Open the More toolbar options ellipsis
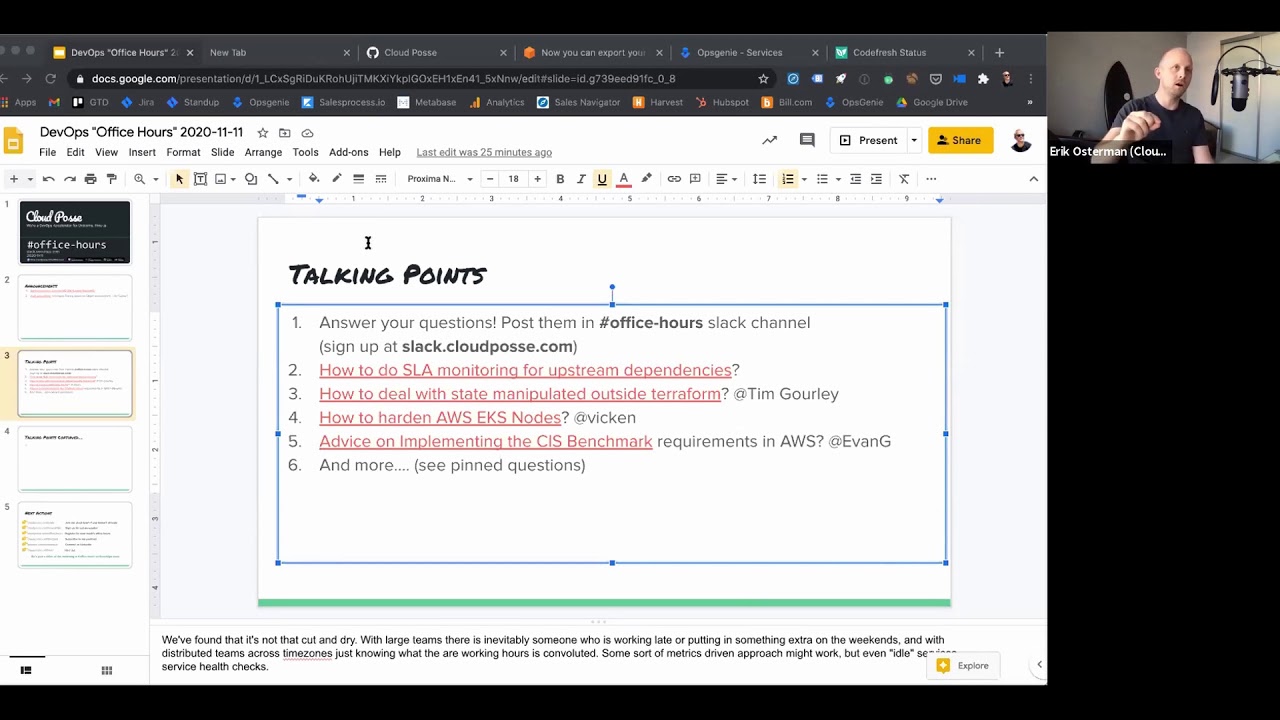The height and width of the screenshot is (720, 1280). (931, 179)
